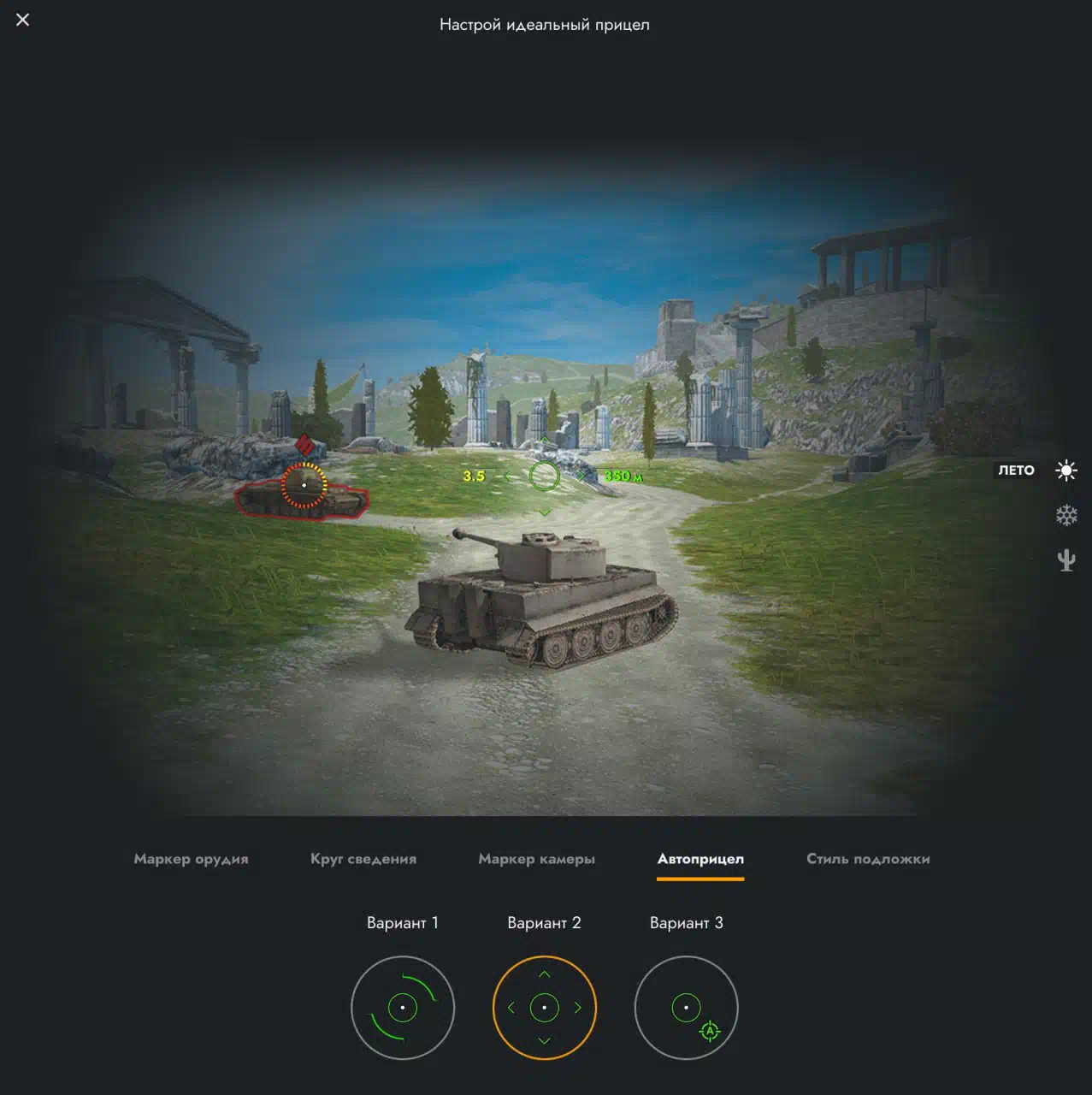Click the green 350 м distance value

(x=623, y=476)
